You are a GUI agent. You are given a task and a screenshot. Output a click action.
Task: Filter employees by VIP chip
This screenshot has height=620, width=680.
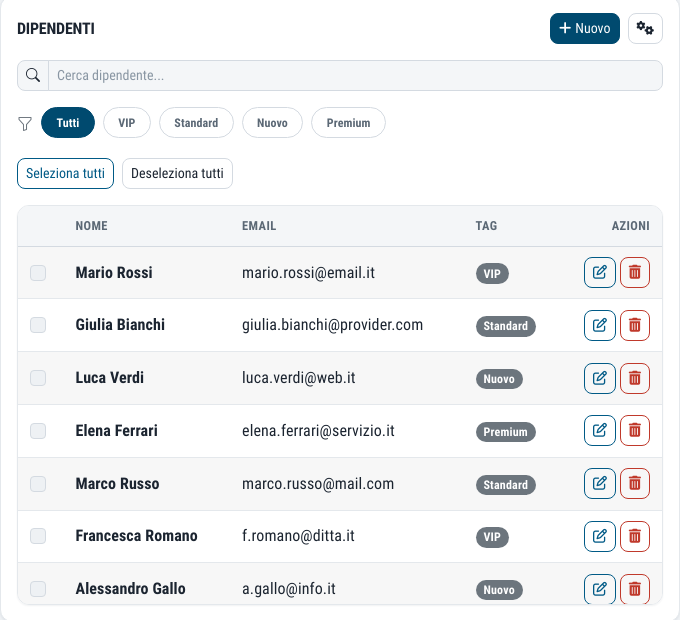pyautogui.click(x=127, y=123)
